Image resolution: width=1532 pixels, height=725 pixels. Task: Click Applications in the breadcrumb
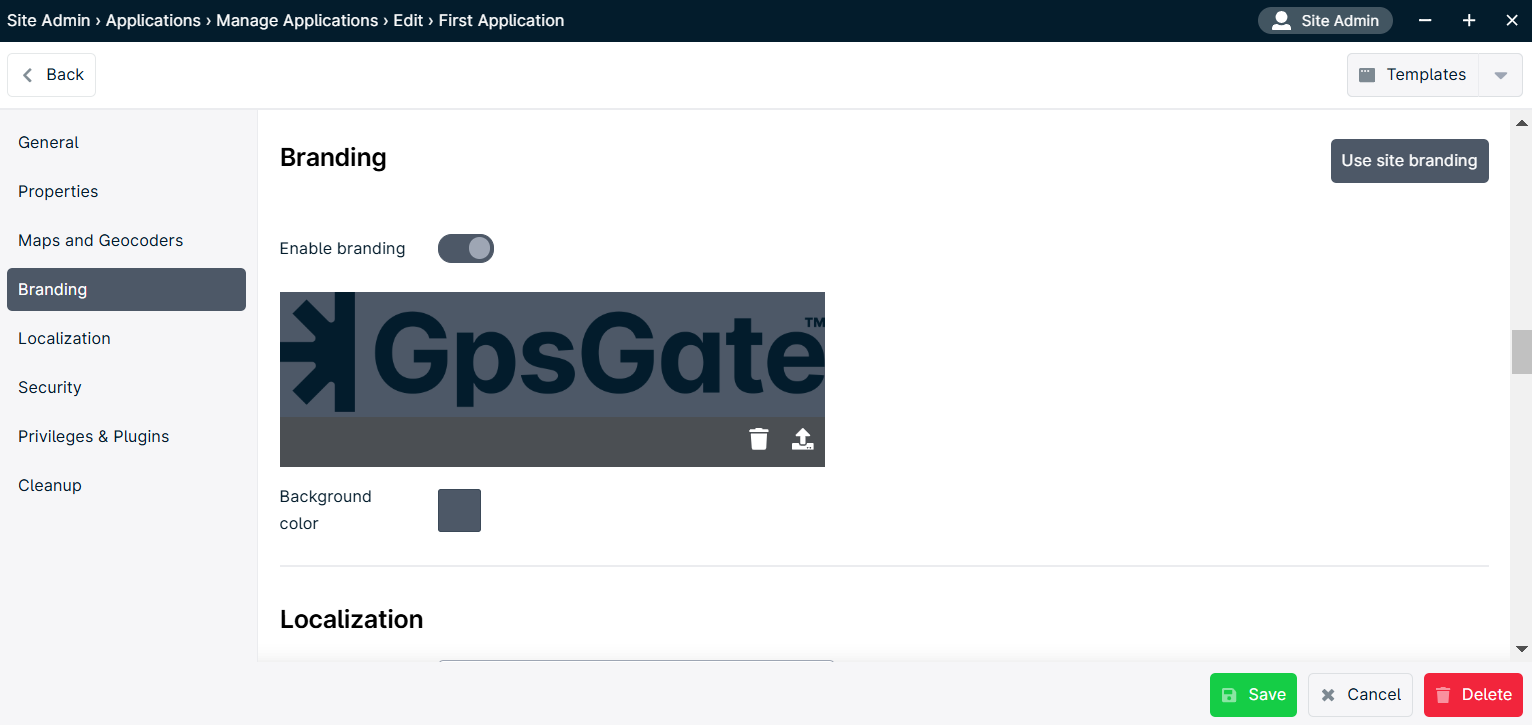pyautogui.click(x=153, y=20)
